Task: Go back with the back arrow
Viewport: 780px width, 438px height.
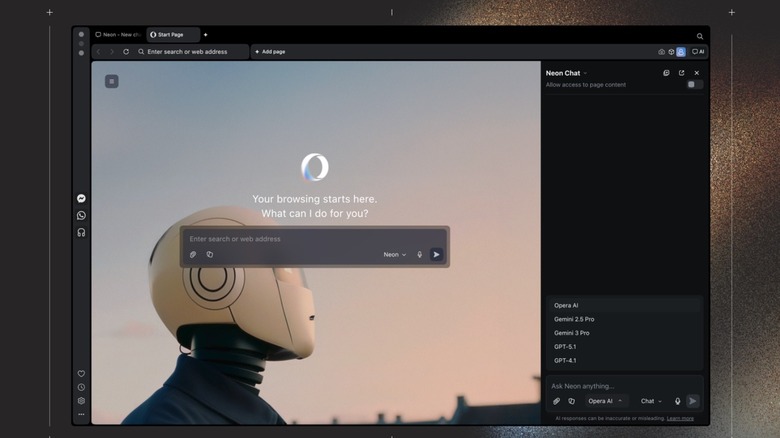Action: point(98,52)
